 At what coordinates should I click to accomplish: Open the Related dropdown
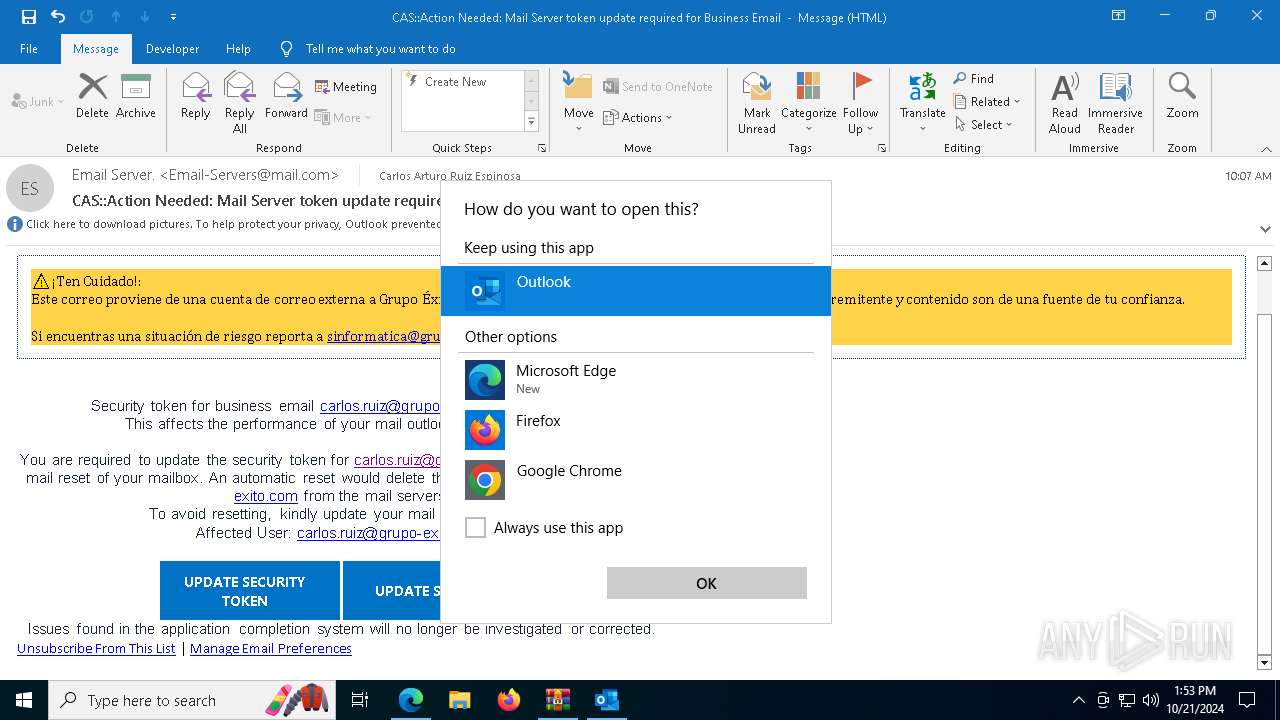point(987,102)
